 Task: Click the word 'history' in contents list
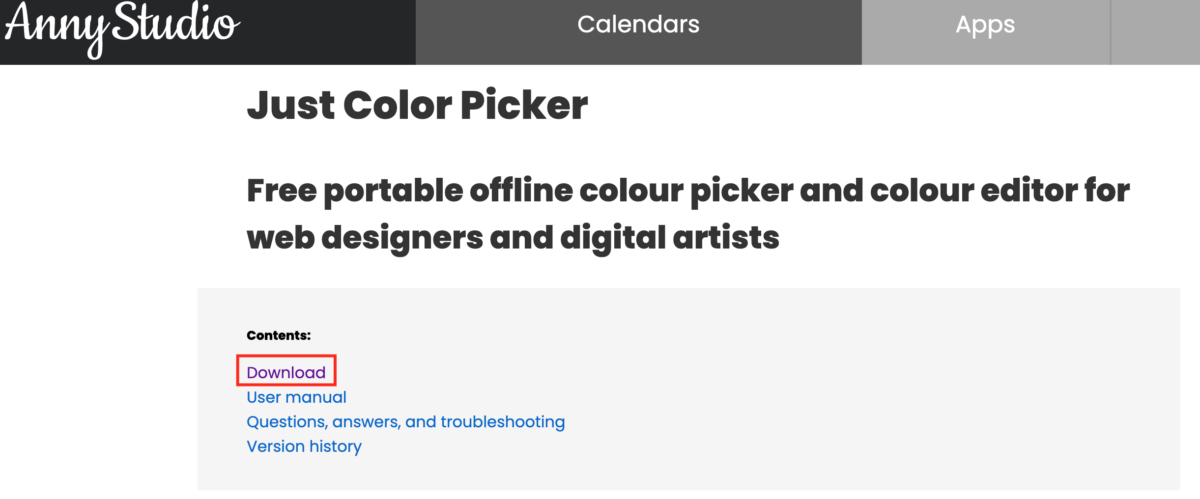333,446
